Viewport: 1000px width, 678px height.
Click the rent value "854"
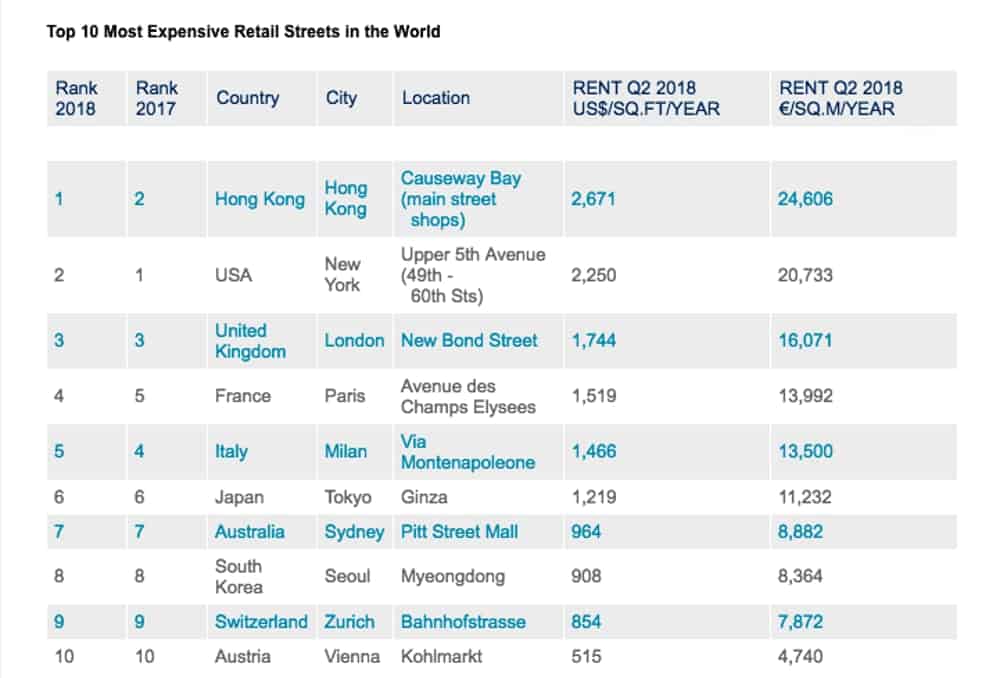(x=585, y=622)
